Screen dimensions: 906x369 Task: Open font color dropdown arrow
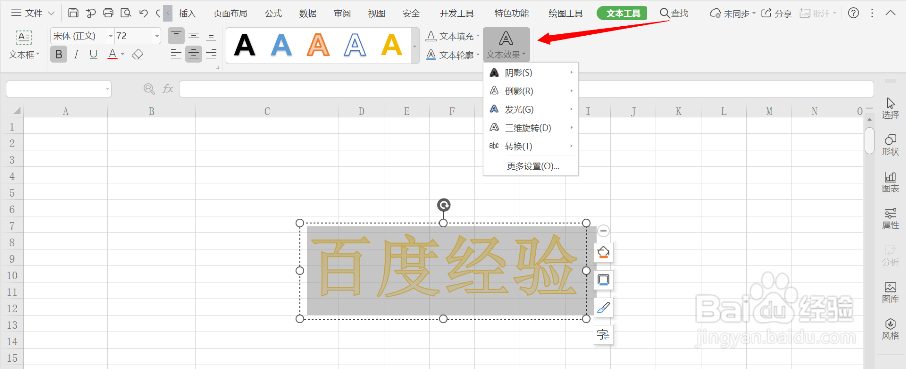122,55
